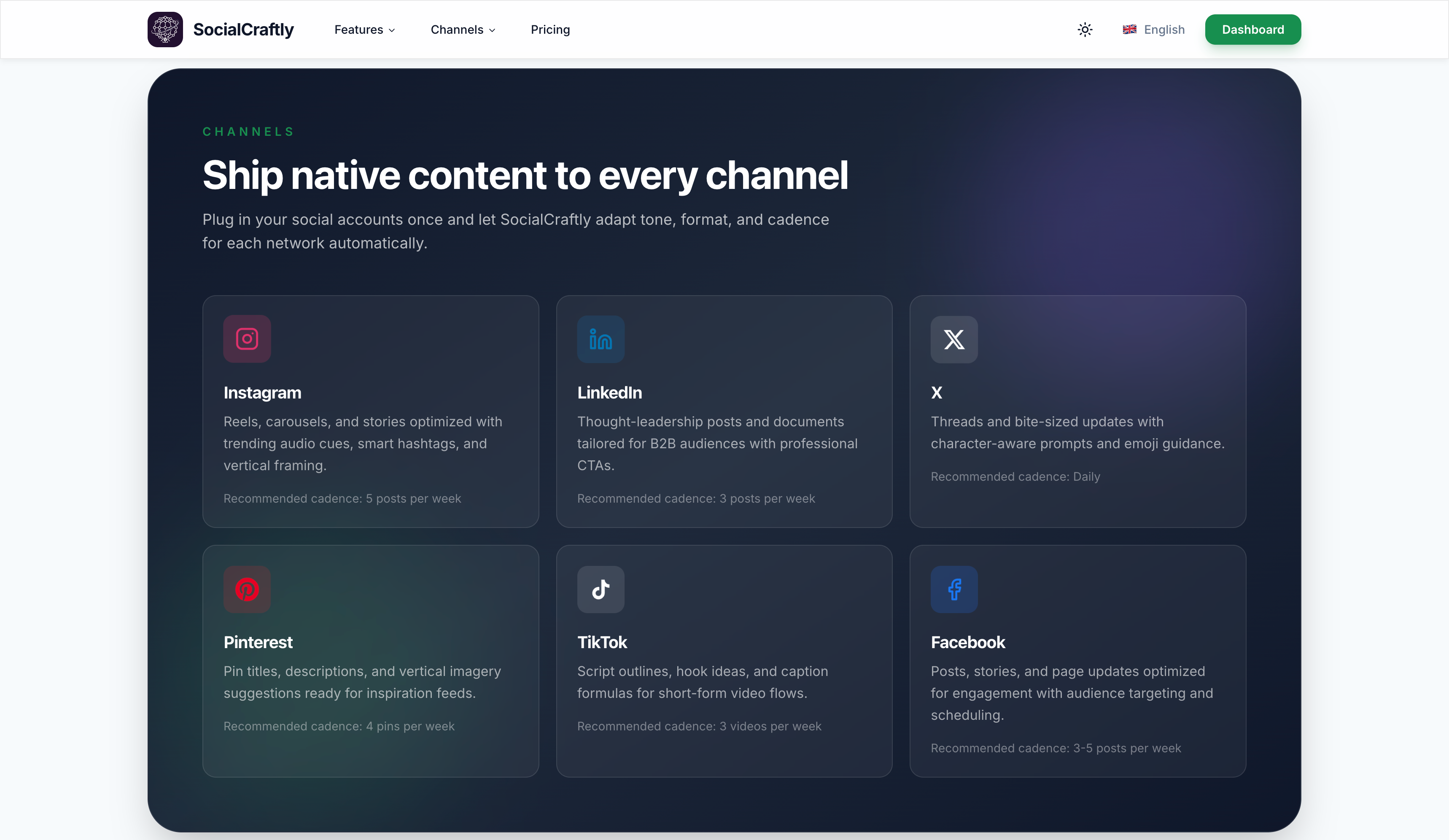Expand the Features dropdown menu
The height and width of the screenshot is (840, 1449).
[364, 30]
